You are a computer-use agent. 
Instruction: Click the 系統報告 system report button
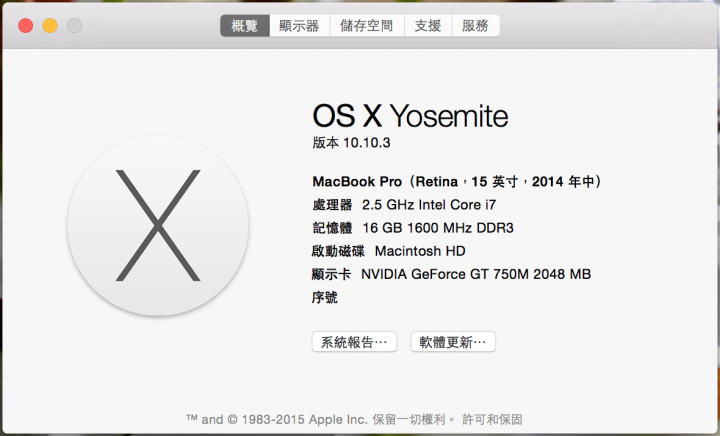pyautogui.click(x=354, y=342)
